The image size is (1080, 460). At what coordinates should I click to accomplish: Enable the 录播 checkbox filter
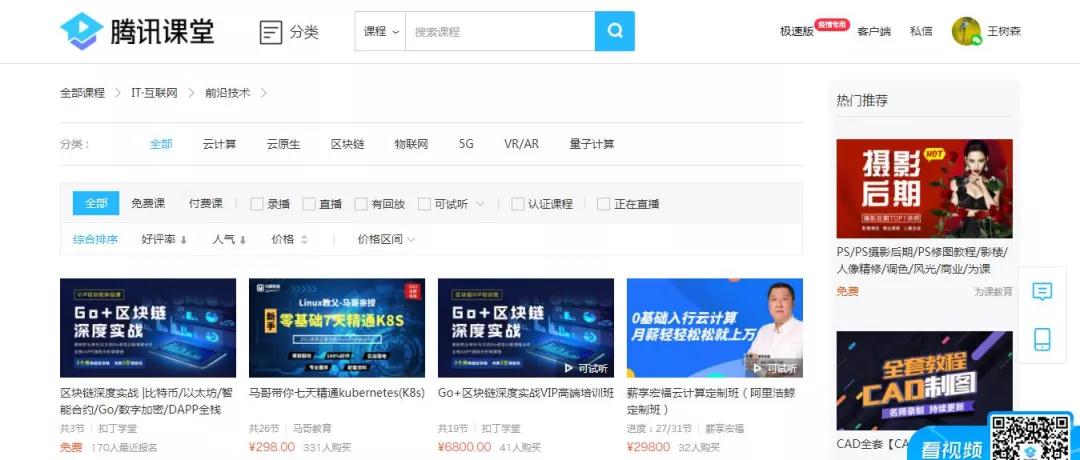click(x=257, y=204)
